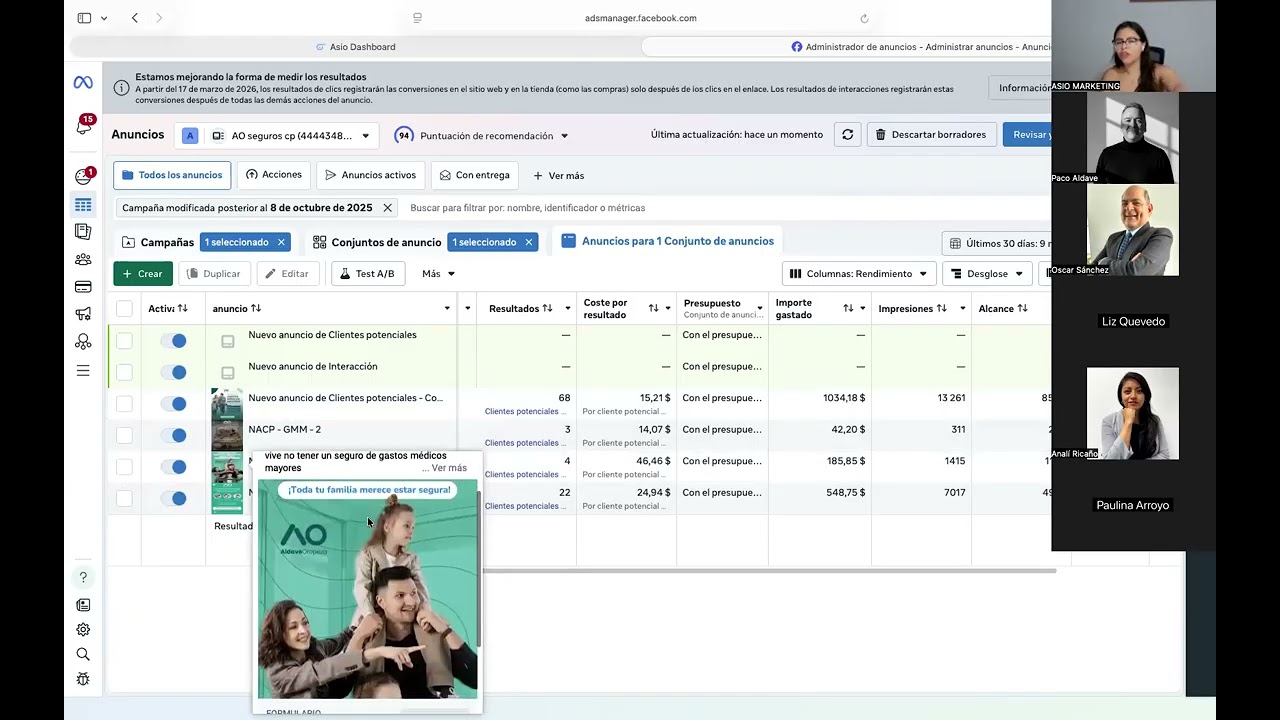
Task: Toggle off the first Clientes potenciales draft ad
Action: coord(173,341)
